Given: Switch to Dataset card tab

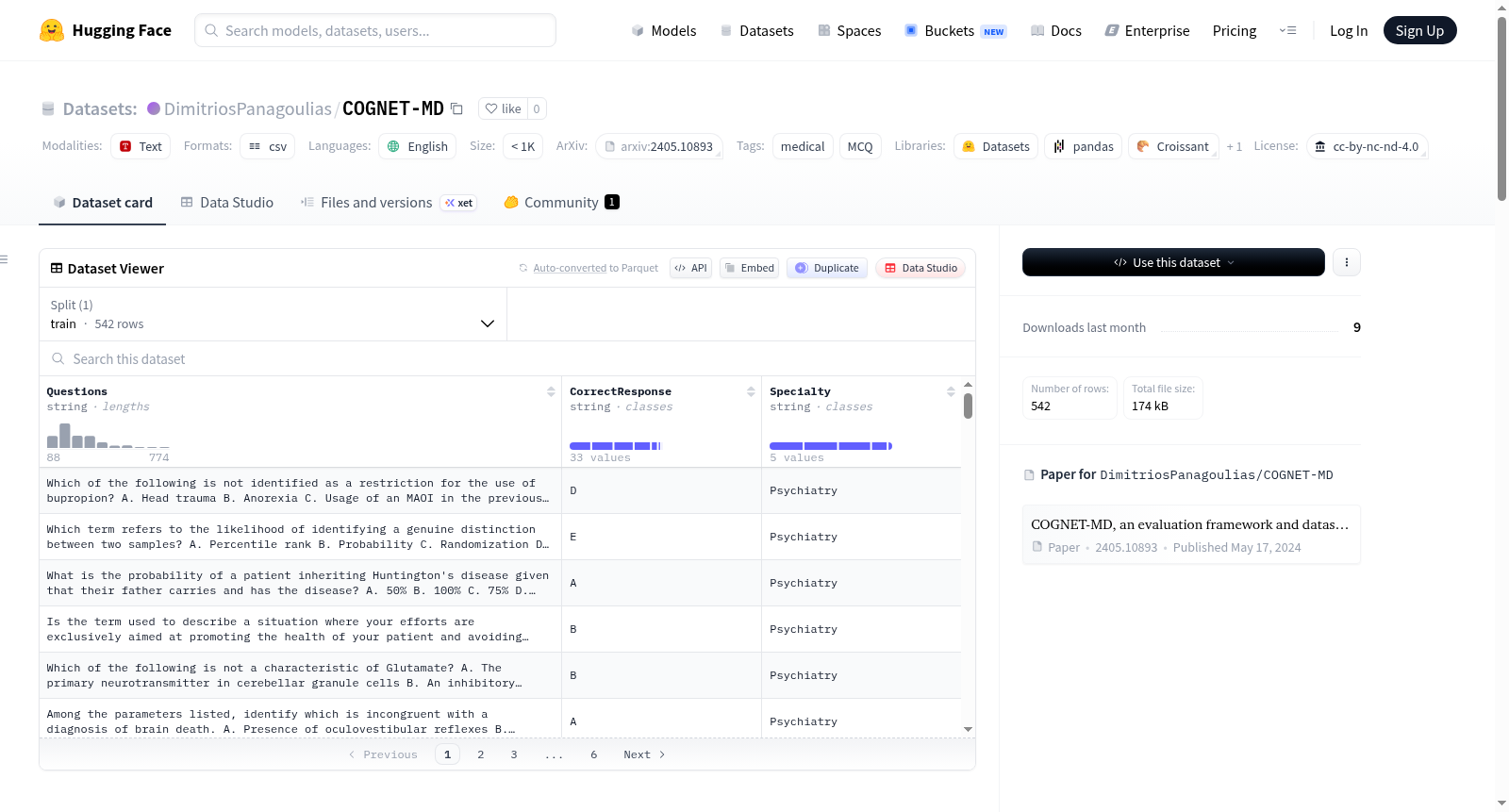Looking at the screenshot, I should (102, 202).
